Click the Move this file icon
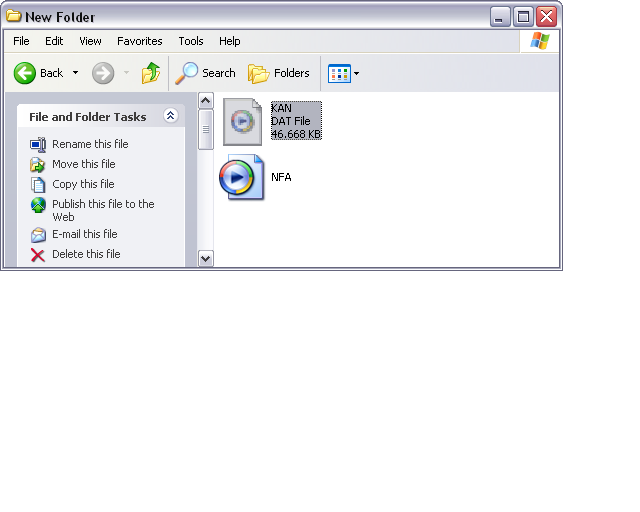 (x=38, y=165)
